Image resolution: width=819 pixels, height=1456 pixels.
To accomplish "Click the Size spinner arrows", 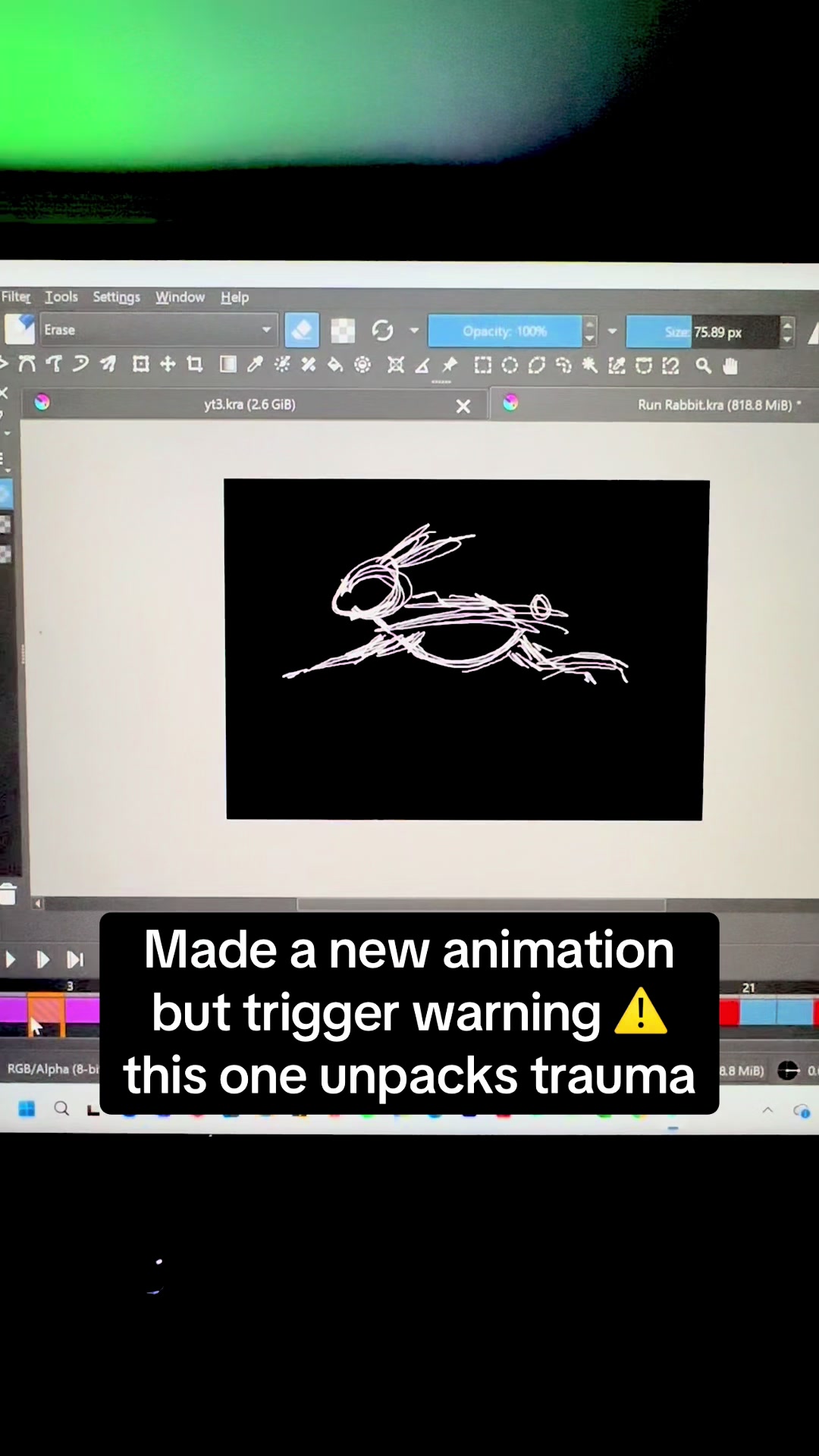I will point(788,332).
